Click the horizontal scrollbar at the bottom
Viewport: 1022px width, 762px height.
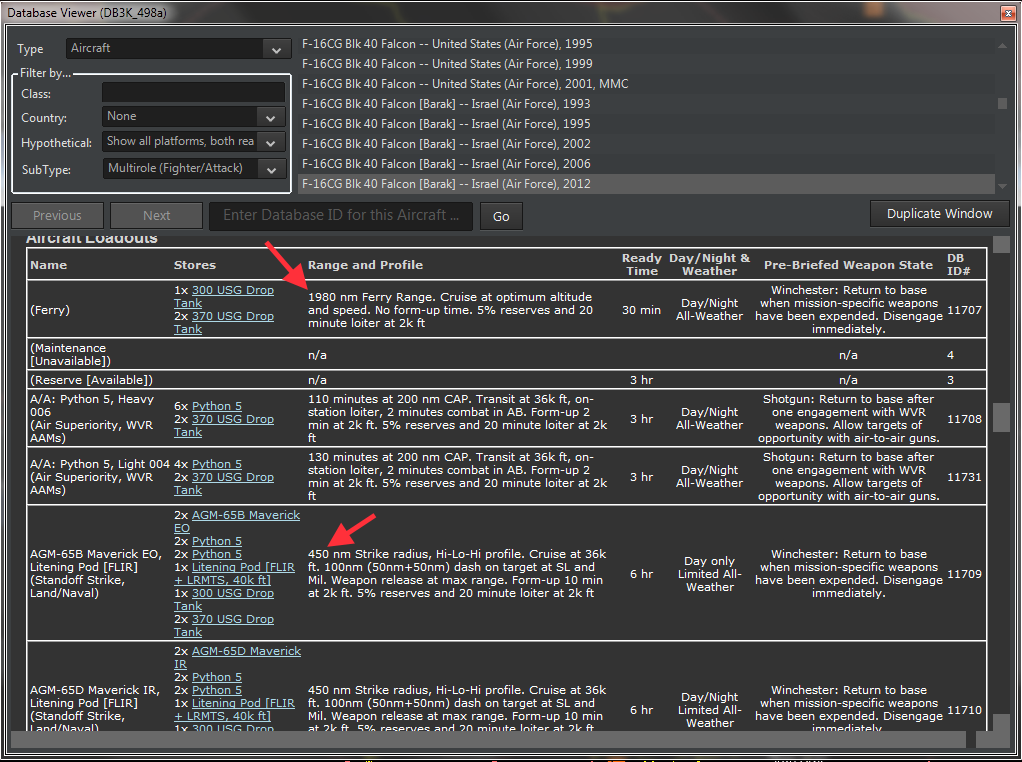[488, 739]
